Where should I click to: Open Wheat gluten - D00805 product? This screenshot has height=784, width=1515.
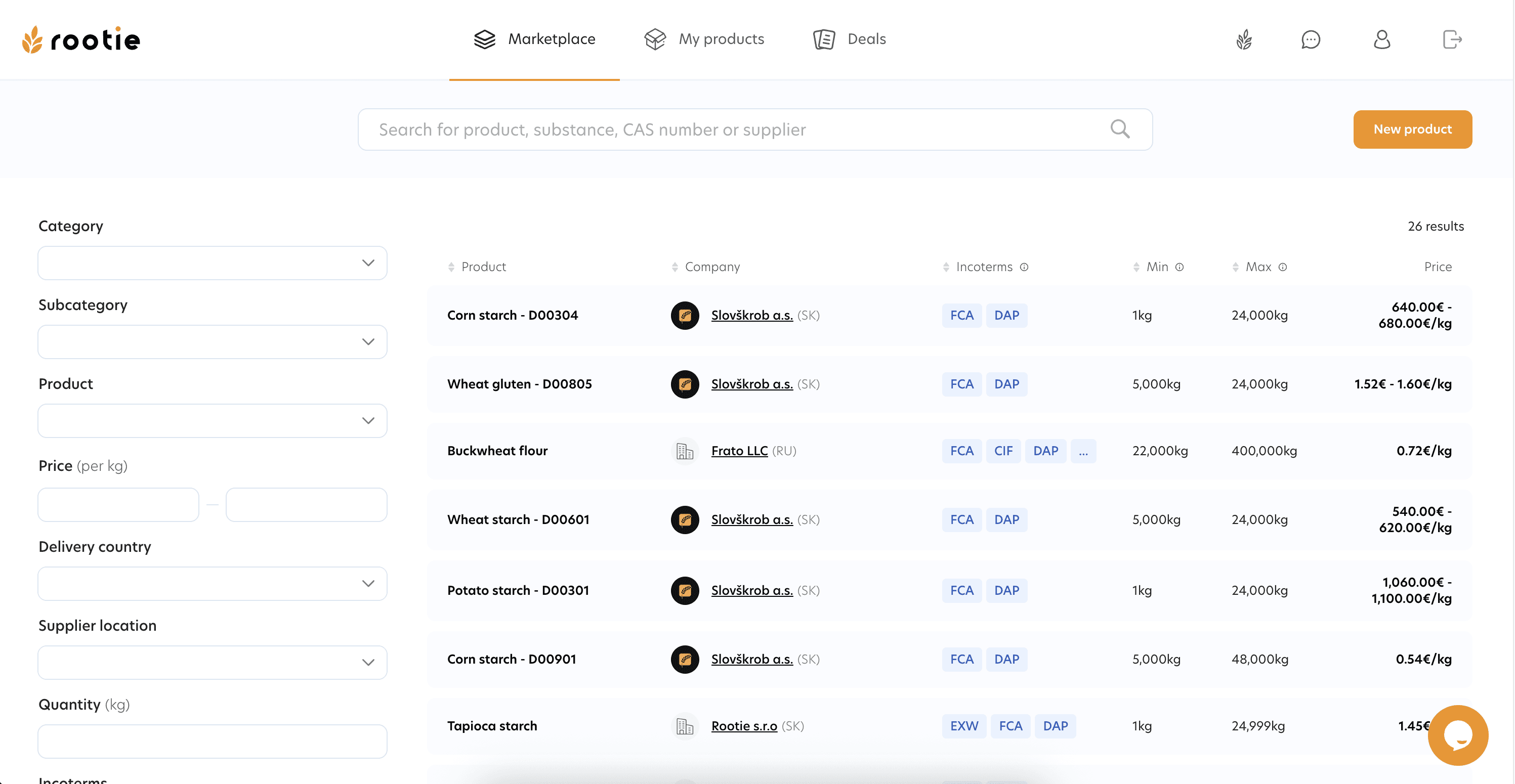(x=519, y=384)
